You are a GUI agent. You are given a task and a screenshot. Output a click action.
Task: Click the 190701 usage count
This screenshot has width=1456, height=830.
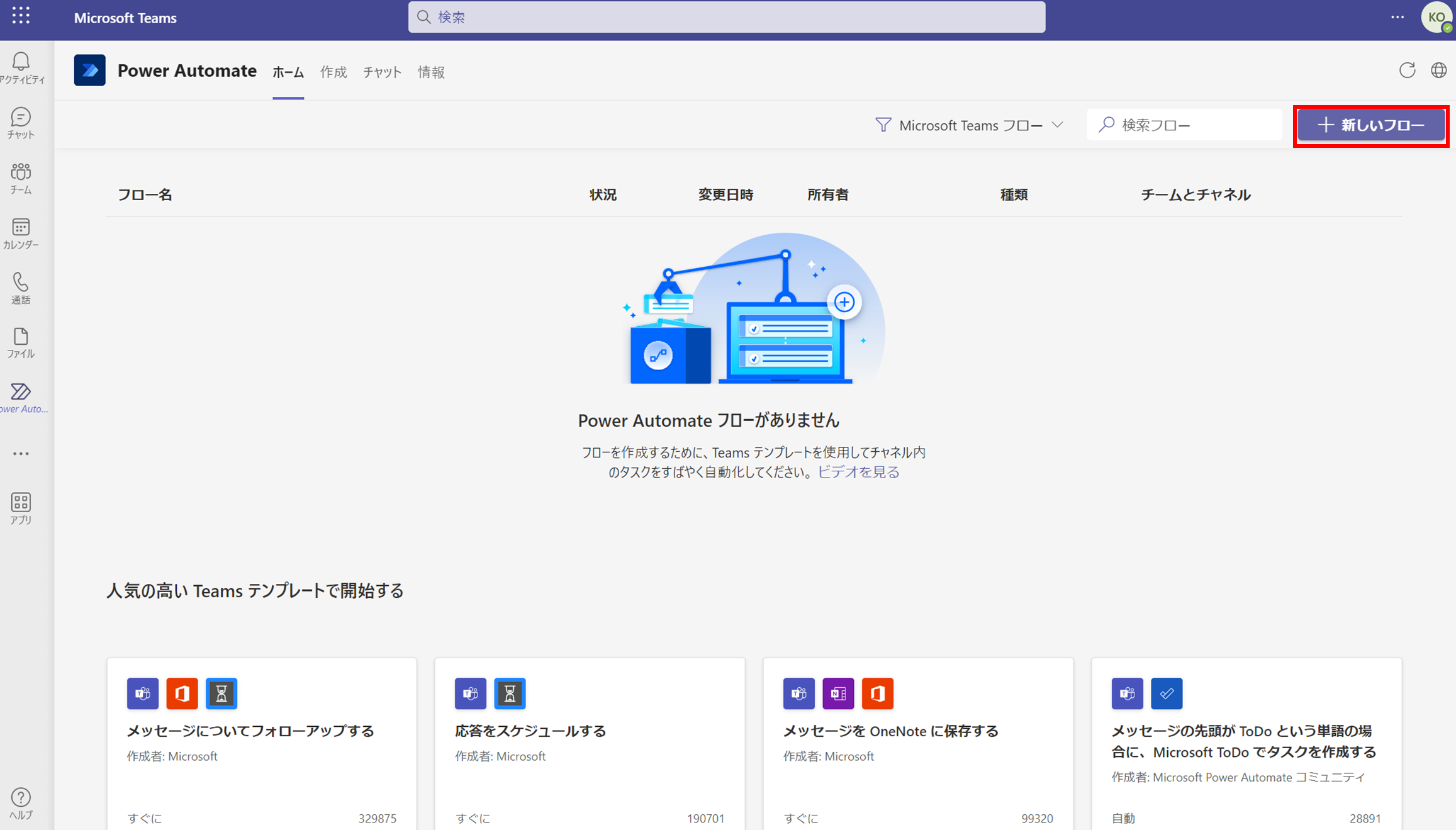705,818
